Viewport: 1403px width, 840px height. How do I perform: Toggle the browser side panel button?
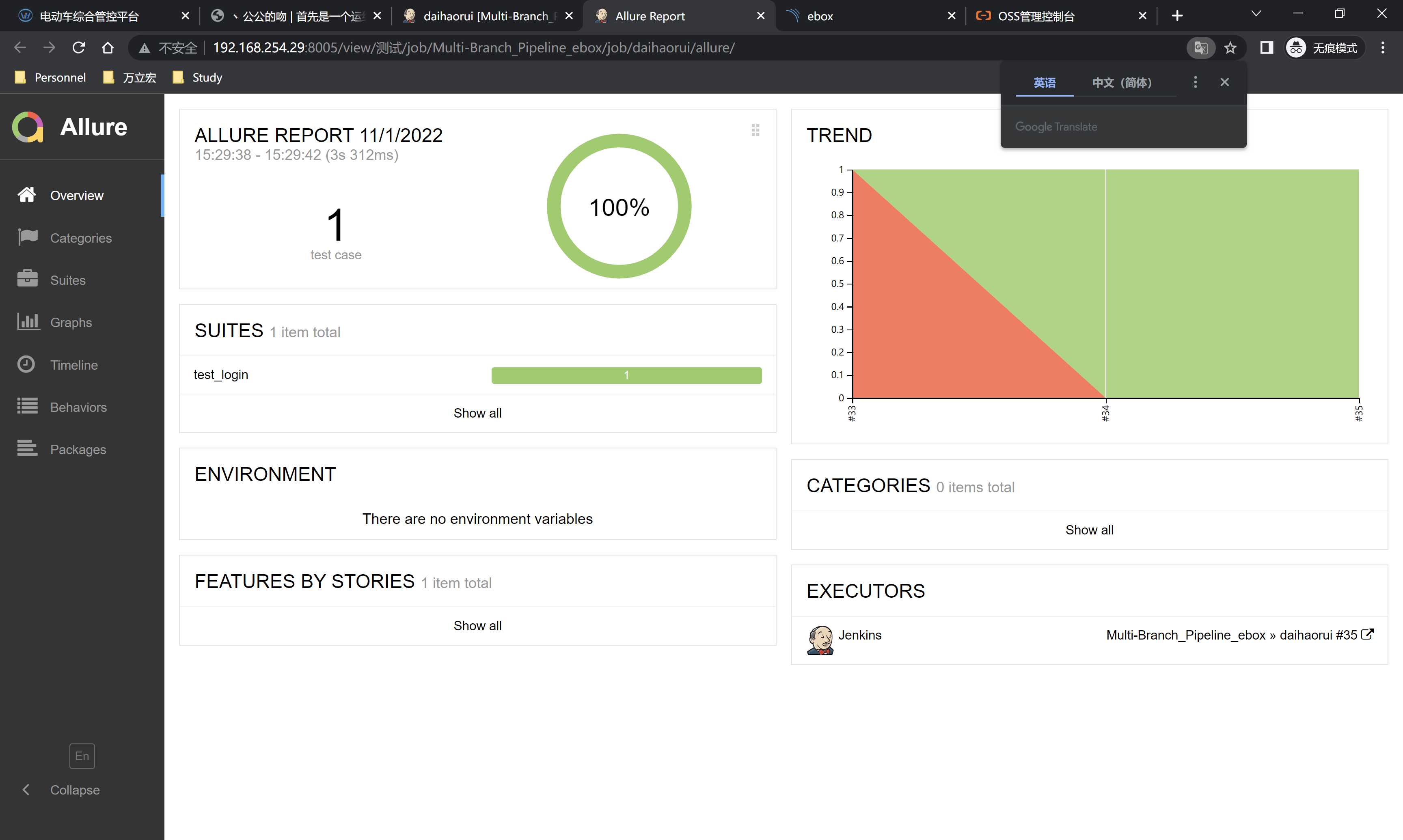point(1267,47)
